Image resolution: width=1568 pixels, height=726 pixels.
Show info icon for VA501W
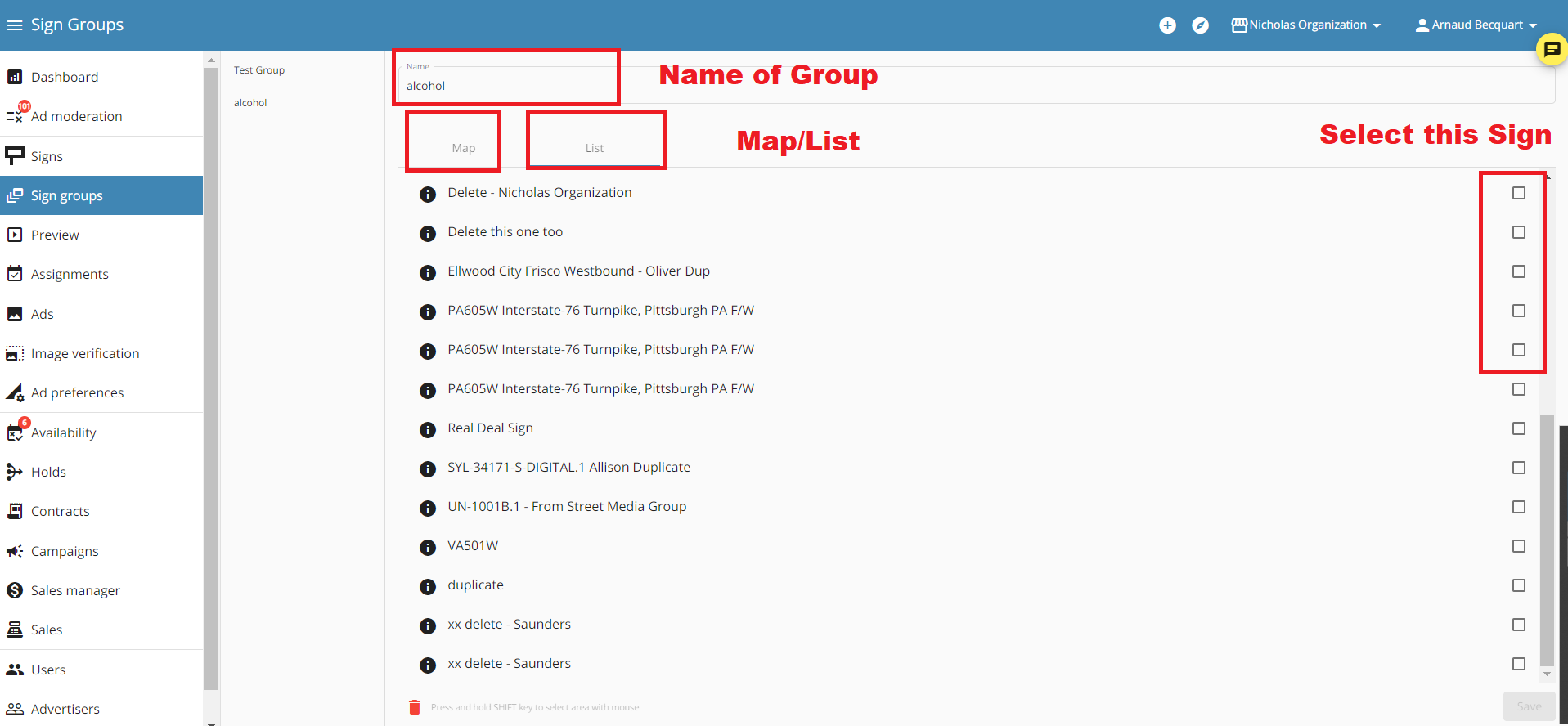(x=428, y=548)
